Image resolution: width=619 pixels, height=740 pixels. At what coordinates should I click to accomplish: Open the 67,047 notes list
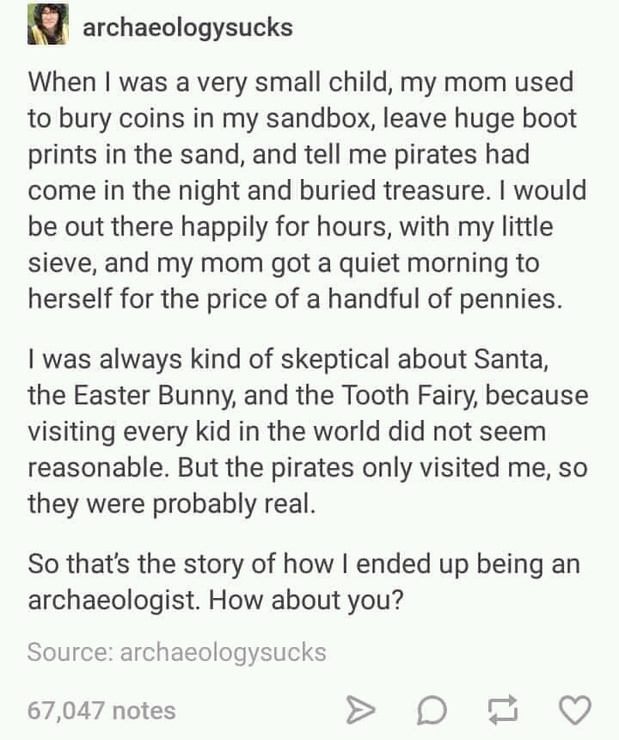coord(101,711)
